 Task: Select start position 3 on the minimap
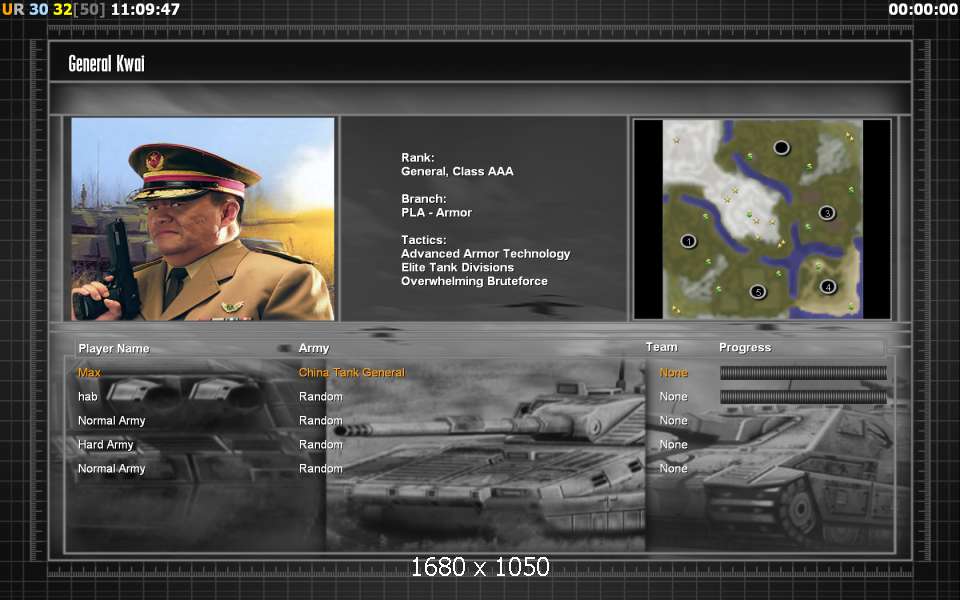(826, 212)
